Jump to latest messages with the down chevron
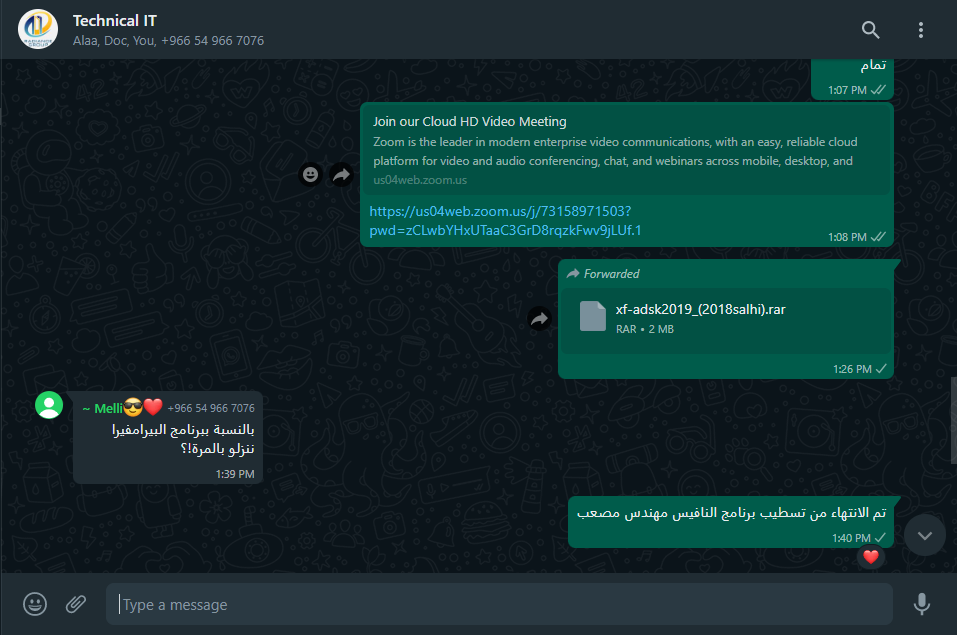 pyautogui.click(x=925, y=535)
